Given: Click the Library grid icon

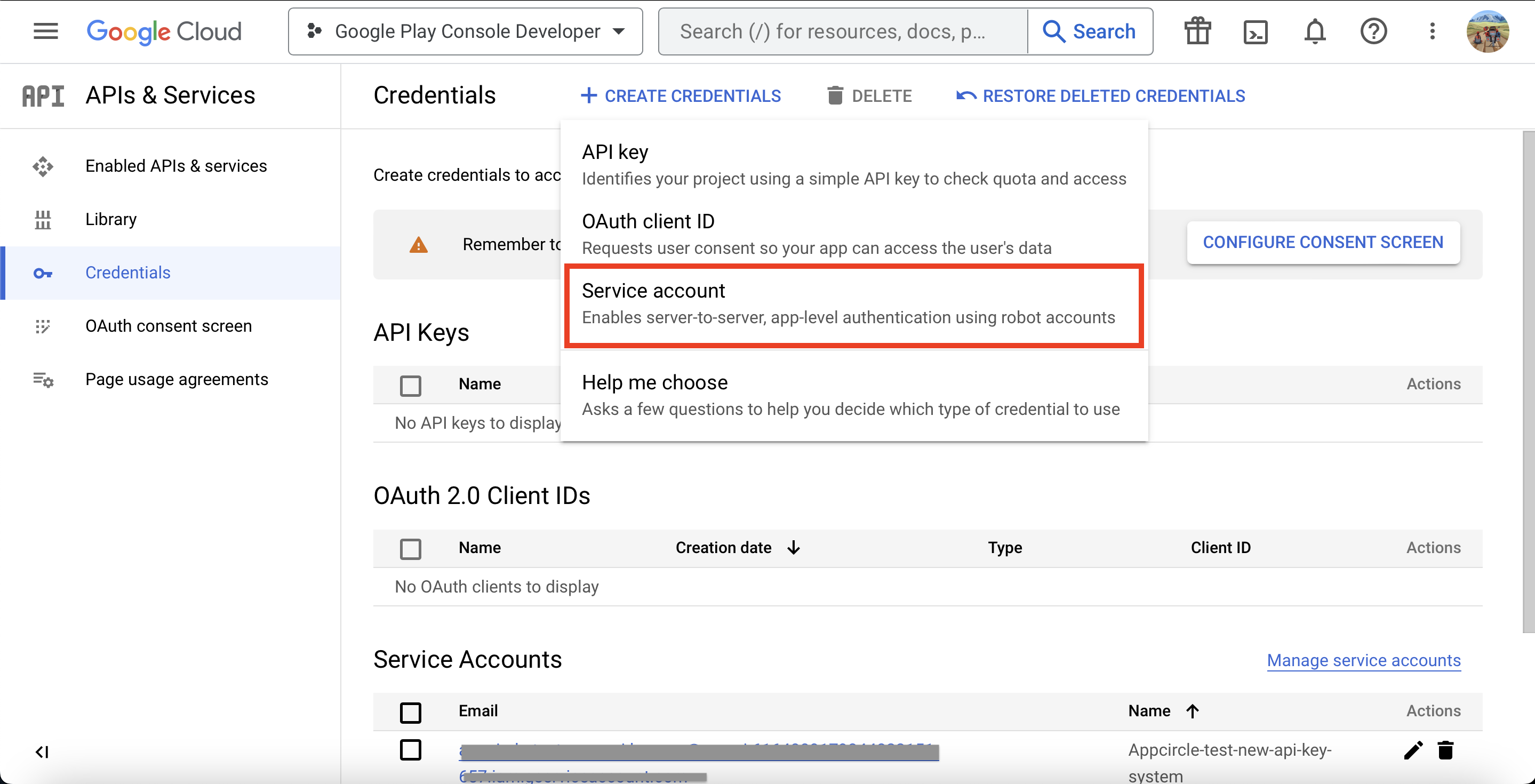Looking at the screenshot, I should tap(43, 219).
